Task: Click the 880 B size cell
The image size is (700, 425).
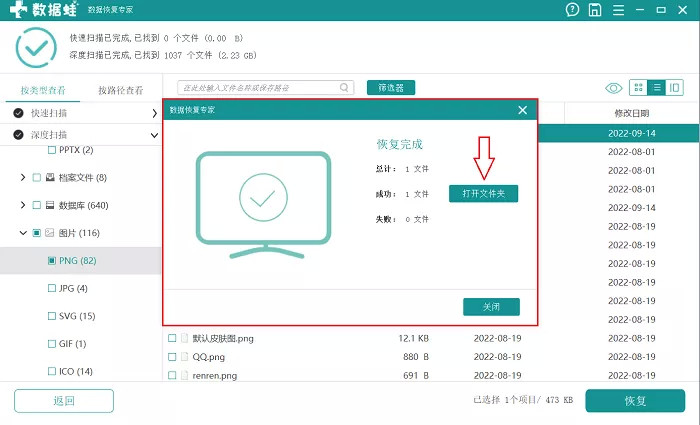Action: 416,357
